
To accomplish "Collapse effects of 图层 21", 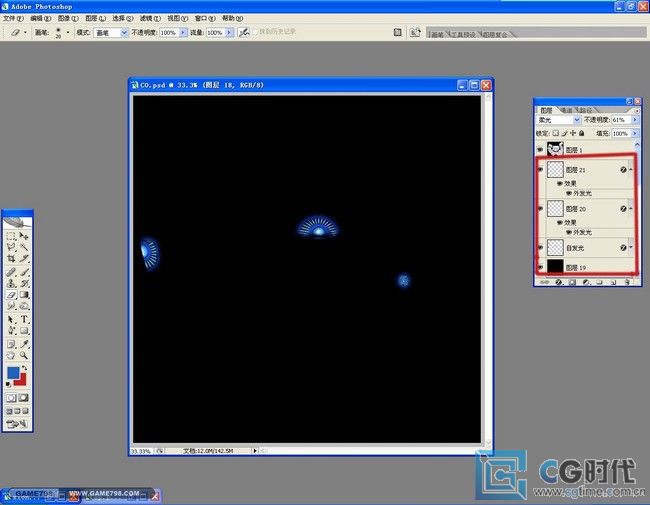I will 631,170.
